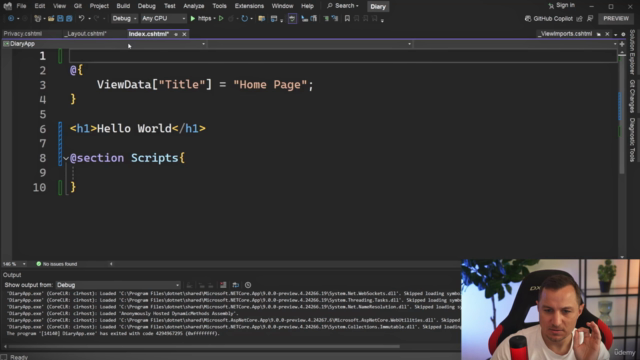Screen dimensions: 640x360
Task: Click the Visual Studio logo icon
Action: [7, 6]
